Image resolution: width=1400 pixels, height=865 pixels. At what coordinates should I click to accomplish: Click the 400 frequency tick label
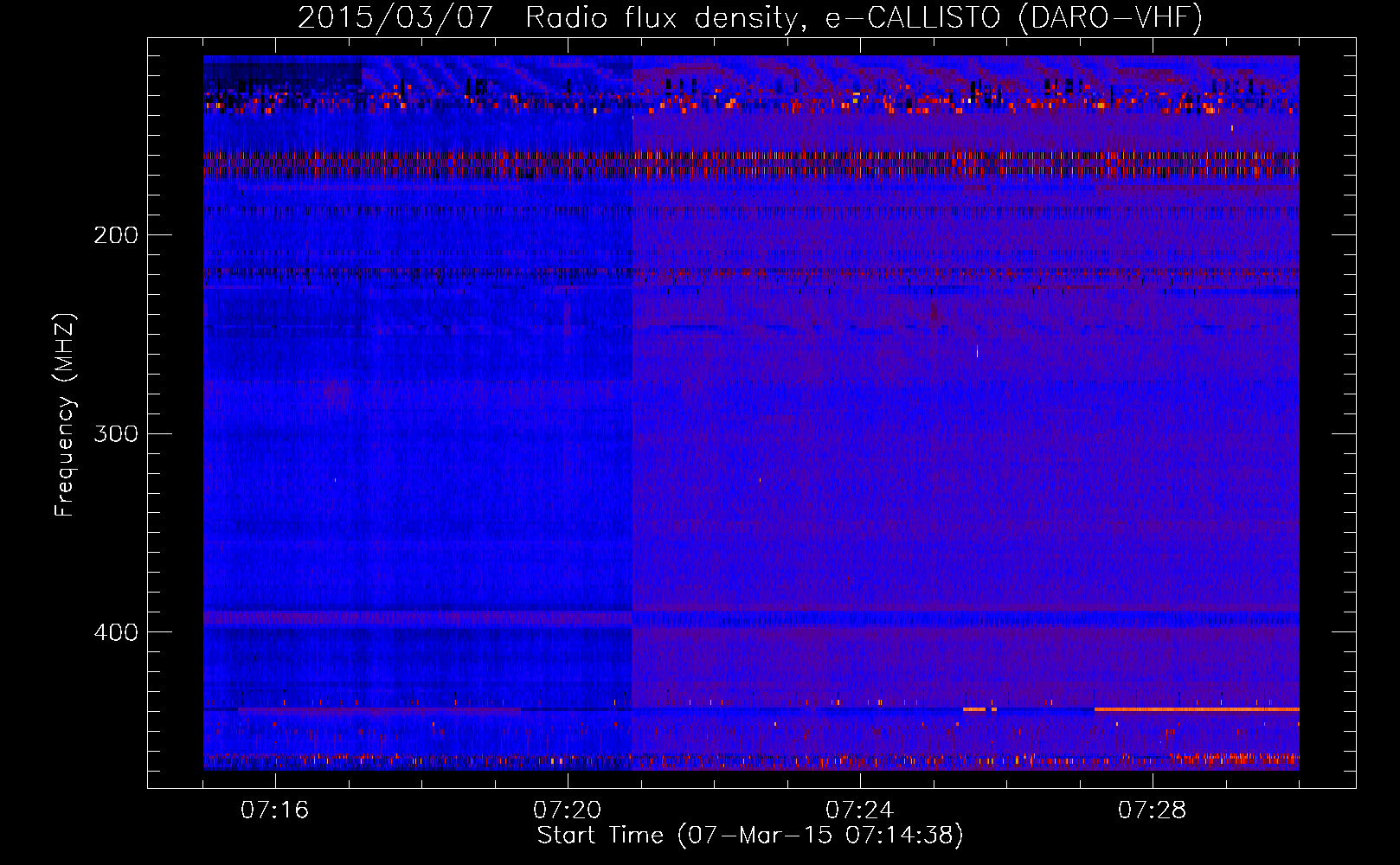pos(116,632)
